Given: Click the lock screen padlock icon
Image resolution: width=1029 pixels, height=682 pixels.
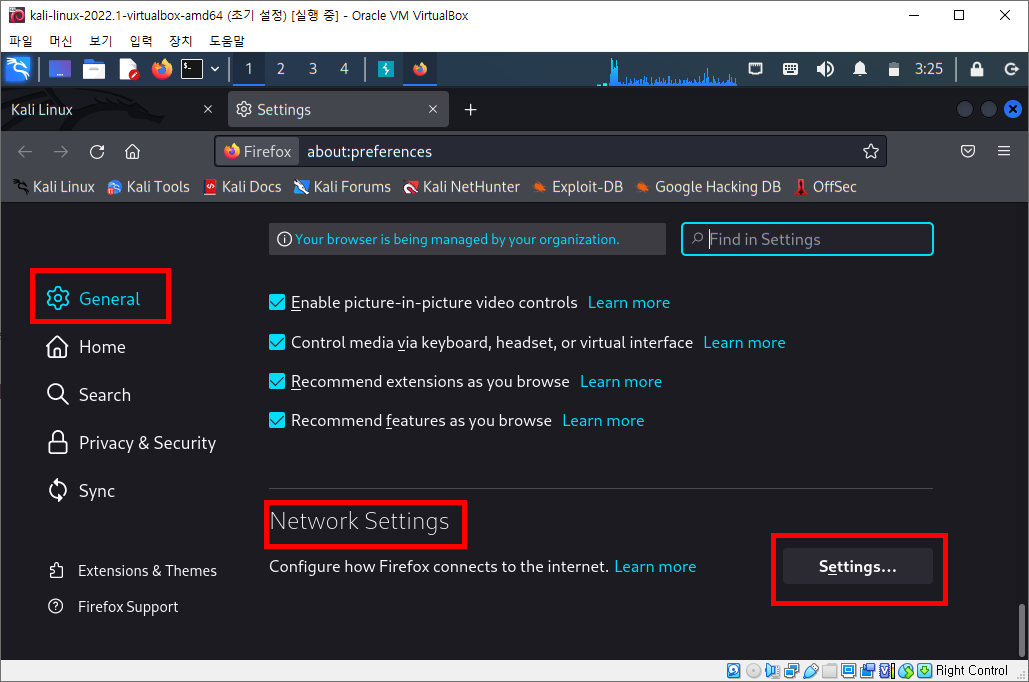Looking at the screenshot, I should [x=976, y=69].
